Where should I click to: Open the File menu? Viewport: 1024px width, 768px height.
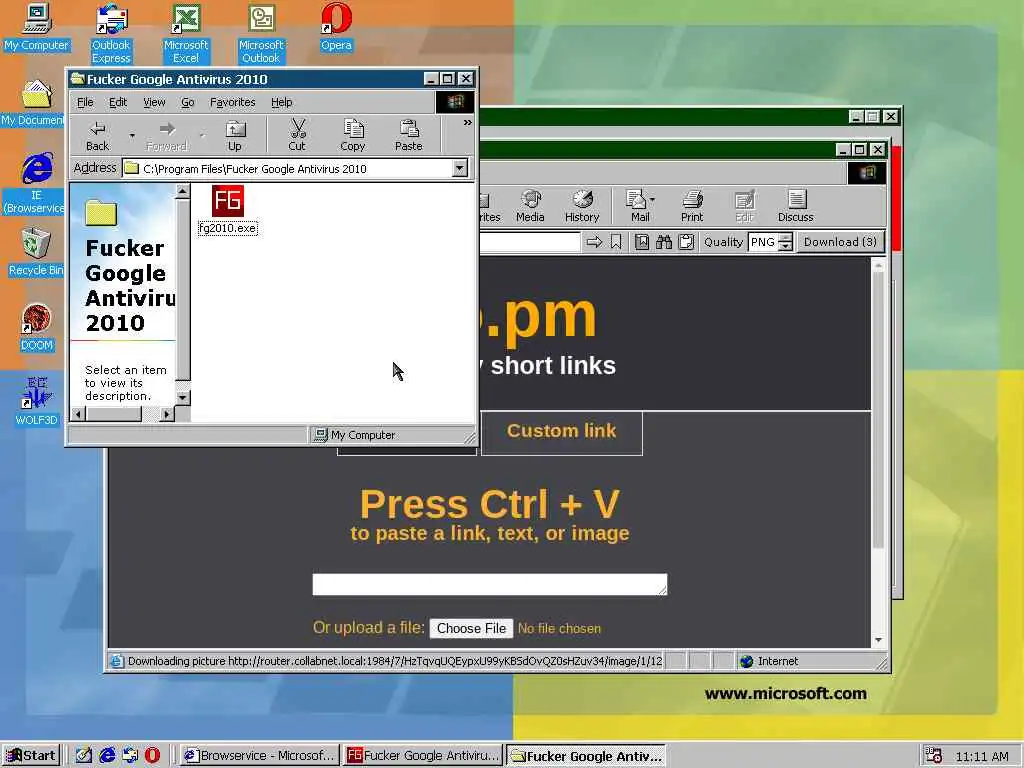pyautogui.click(x=85, y=103)
